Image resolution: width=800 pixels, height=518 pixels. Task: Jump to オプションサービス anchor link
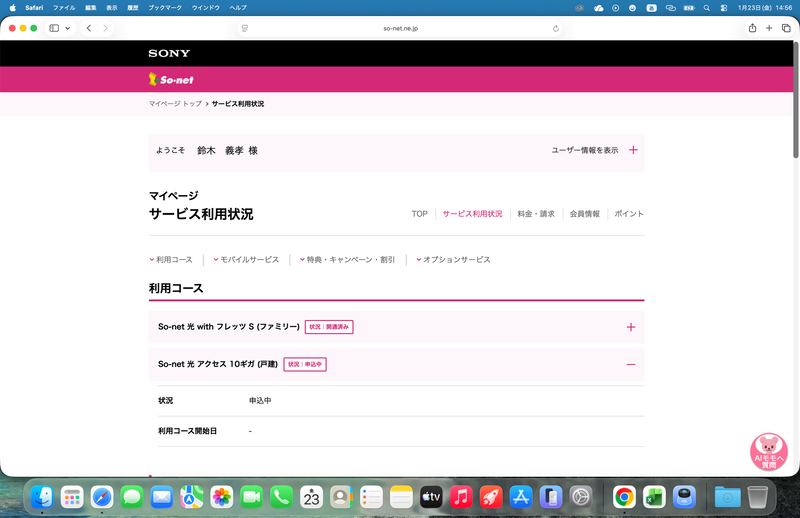(x=454, y=260)
